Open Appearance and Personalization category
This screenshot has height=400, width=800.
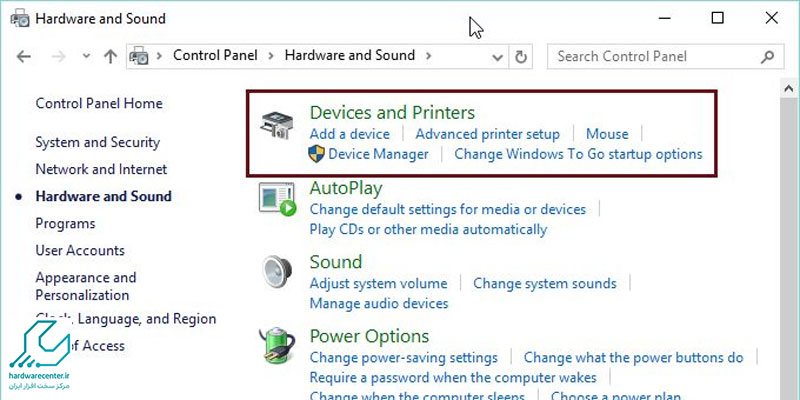(x=86, y=287)
